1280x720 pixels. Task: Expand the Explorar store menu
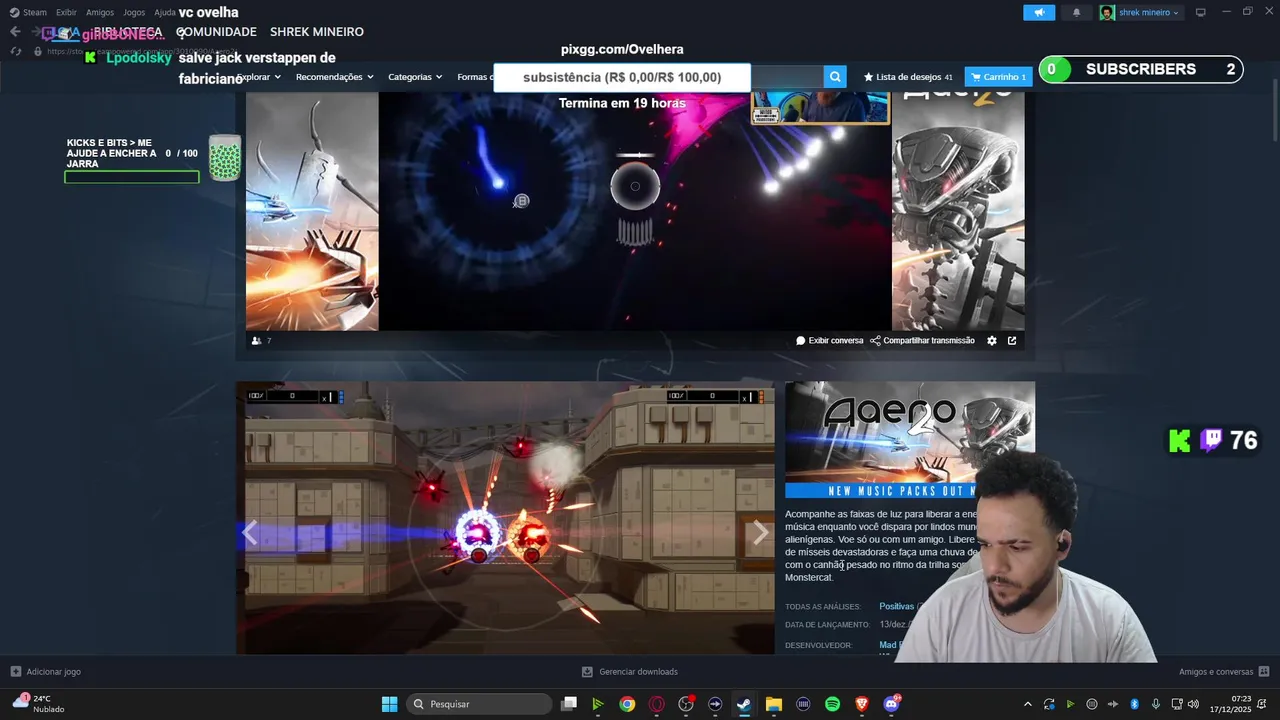tap(260, 77)
